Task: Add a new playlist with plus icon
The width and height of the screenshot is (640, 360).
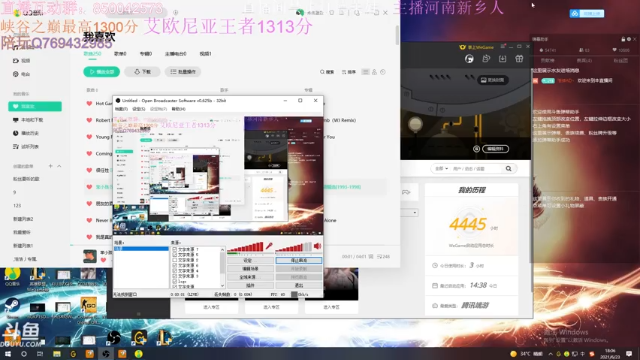Action: tap(51, 166)
